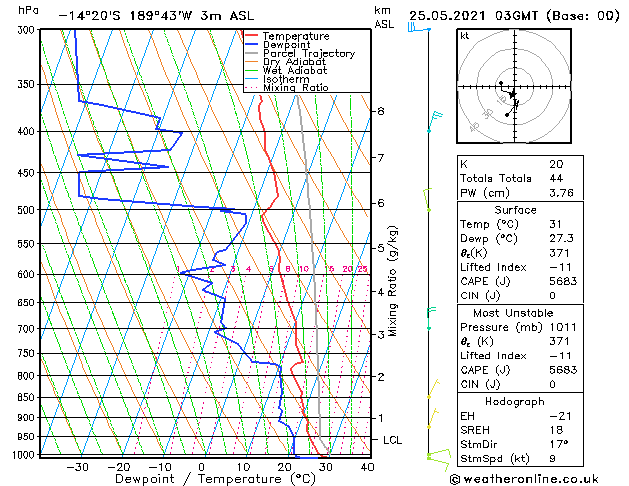Click the Surface CAPE value 5683
Screen dimensions: 629x486
coord(563,281)
